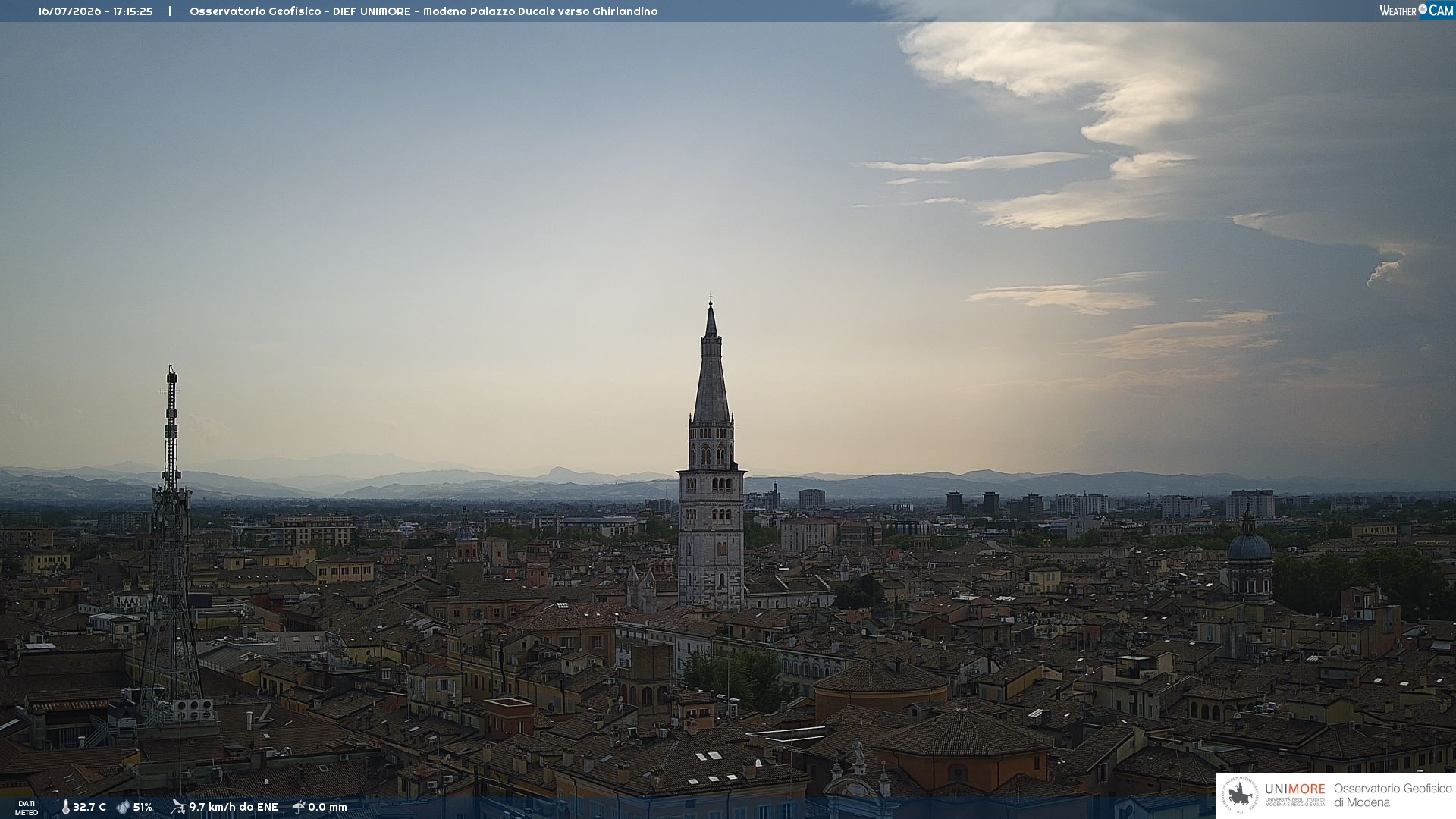1456x819 pixels.
Task: Click the WeatherCam logo
Action: point(1417,11)
